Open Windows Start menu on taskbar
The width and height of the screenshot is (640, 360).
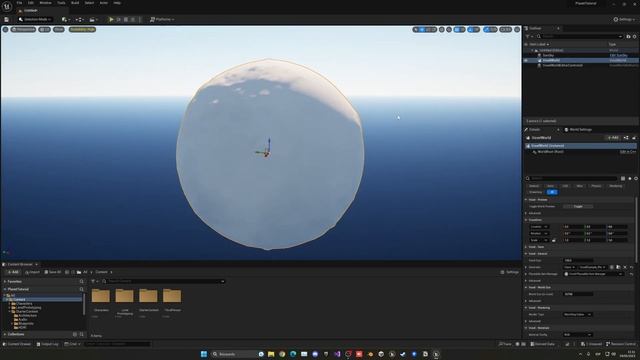click(x=204, y=354)
